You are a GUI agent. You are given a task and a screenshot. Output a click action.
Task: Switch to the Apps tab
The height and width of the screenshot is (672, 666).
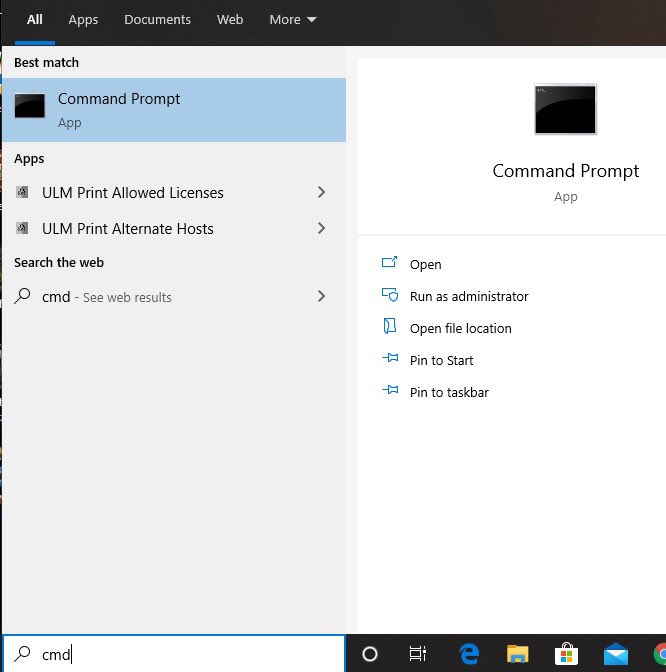click(x=83, y=20)
